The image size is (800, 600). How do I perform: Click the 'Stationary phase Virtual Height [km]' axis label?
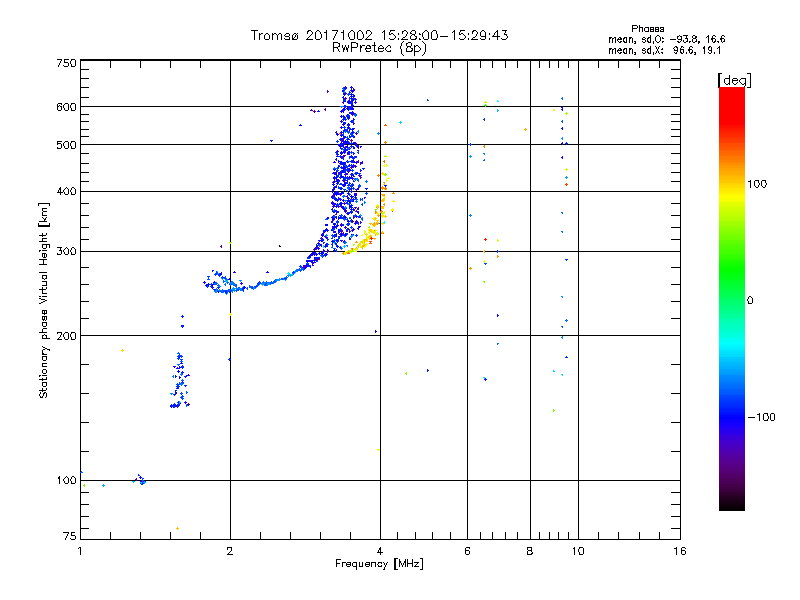click(43, 301)
